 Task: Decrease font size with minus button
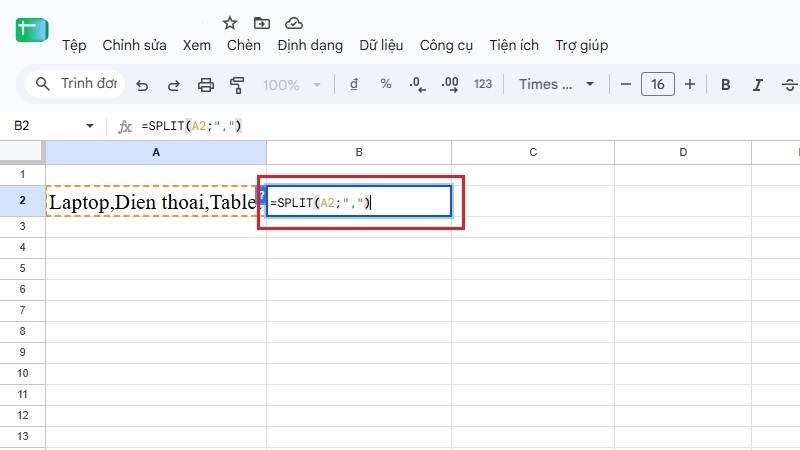pos(626,84)
